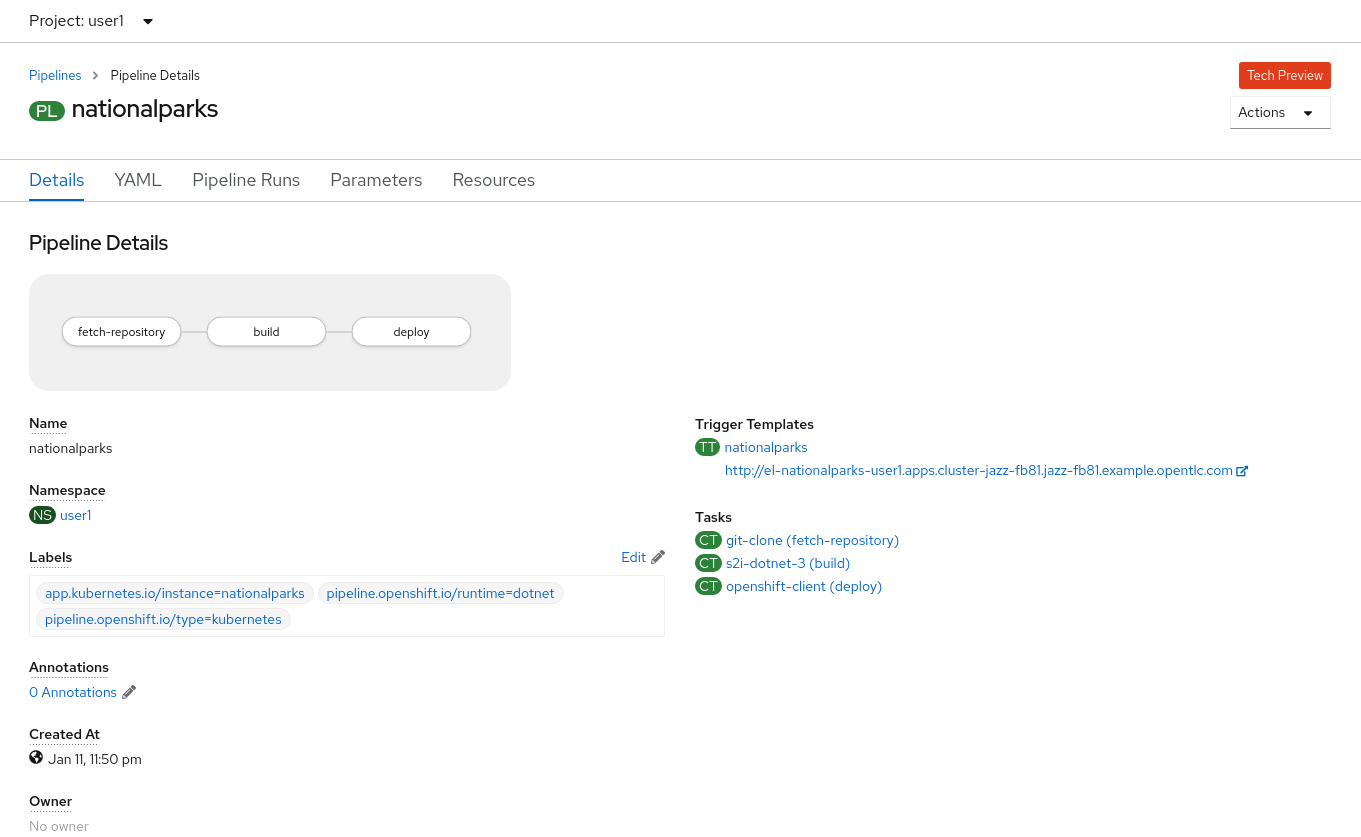Click the globe icon beside creation timestamp
The width and height of the screenshot is (1361, 837).
(36, 758)
